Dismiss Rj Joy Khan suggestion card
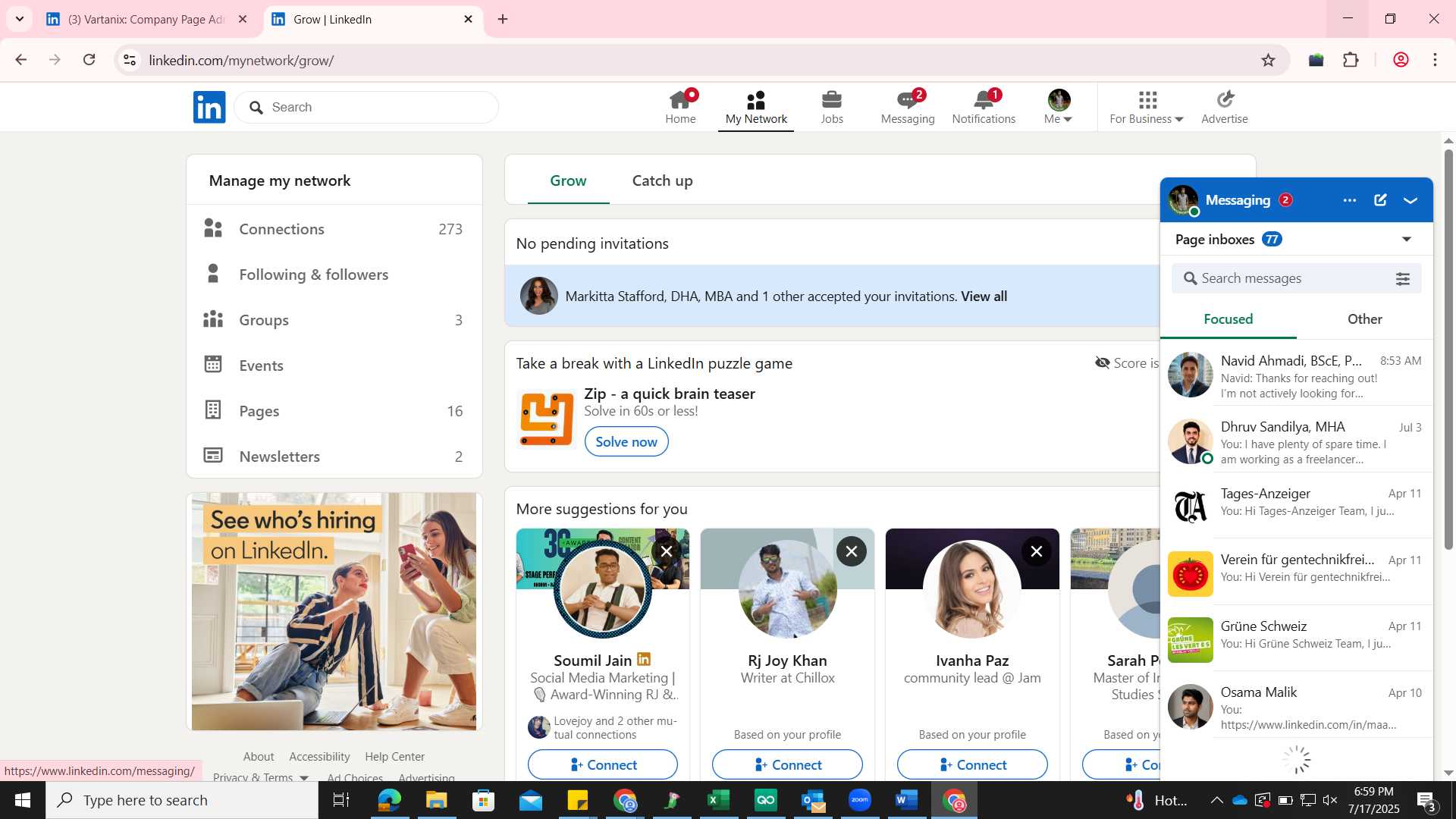 coord(851,551)
